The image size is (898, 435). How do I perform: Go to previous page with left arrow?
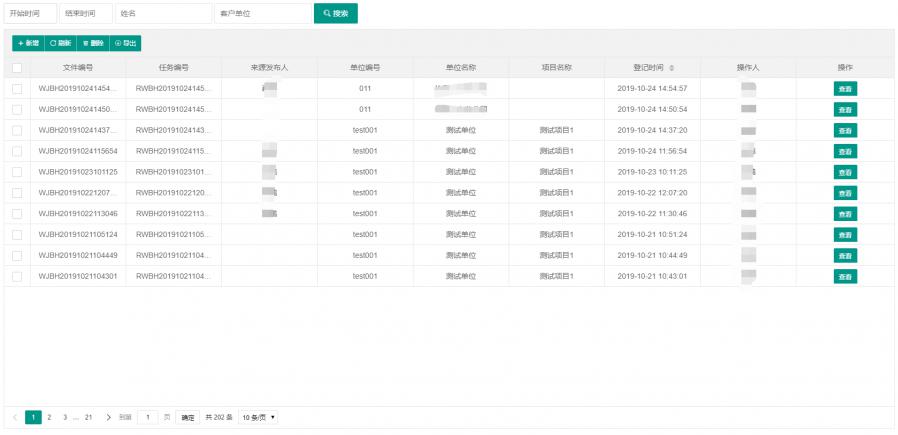coord(15,417)
